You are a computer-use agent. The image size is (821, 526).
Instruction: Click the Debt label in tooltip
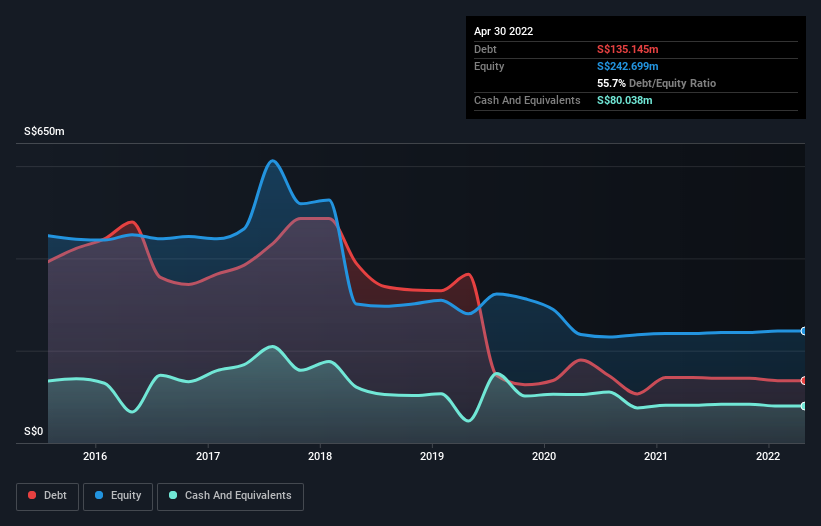coord(485,49)
